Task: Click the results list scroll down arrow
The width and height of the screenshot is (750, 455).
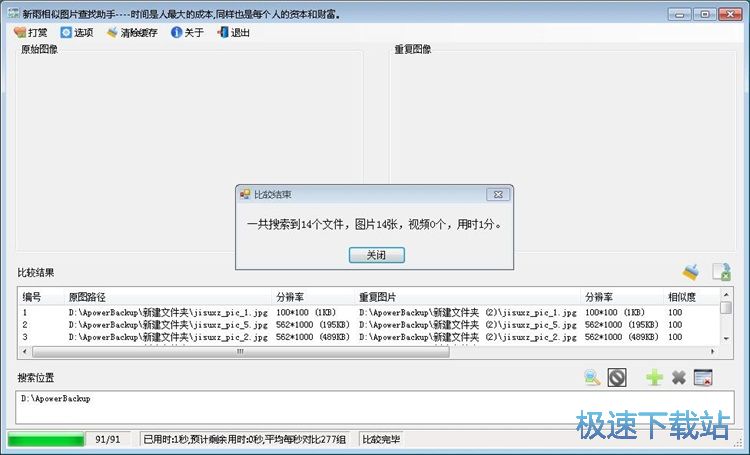Action: [726, 338]
